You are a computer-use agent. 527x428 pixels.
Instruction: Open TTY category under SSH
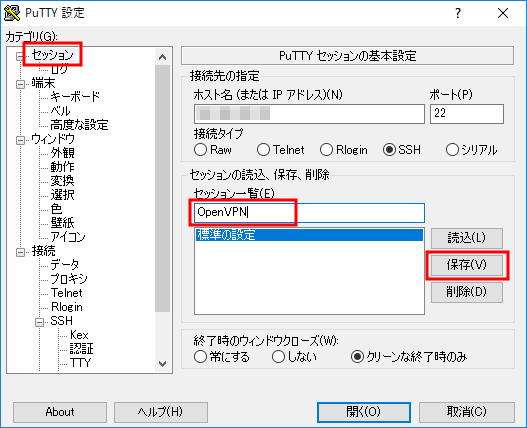(80, 363)
